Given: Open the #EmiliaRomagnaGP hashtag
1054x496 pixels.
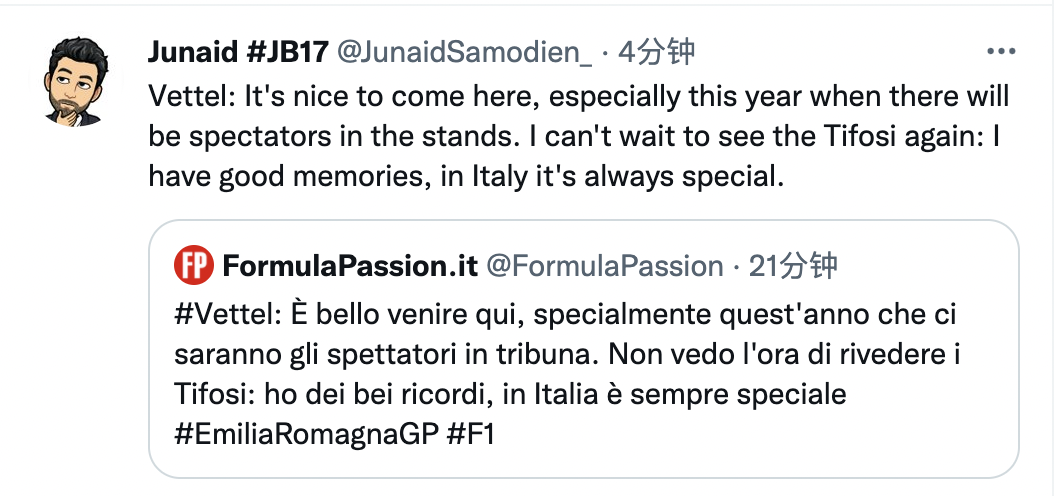Looking at the screenshot, I should tap(302, 435).
